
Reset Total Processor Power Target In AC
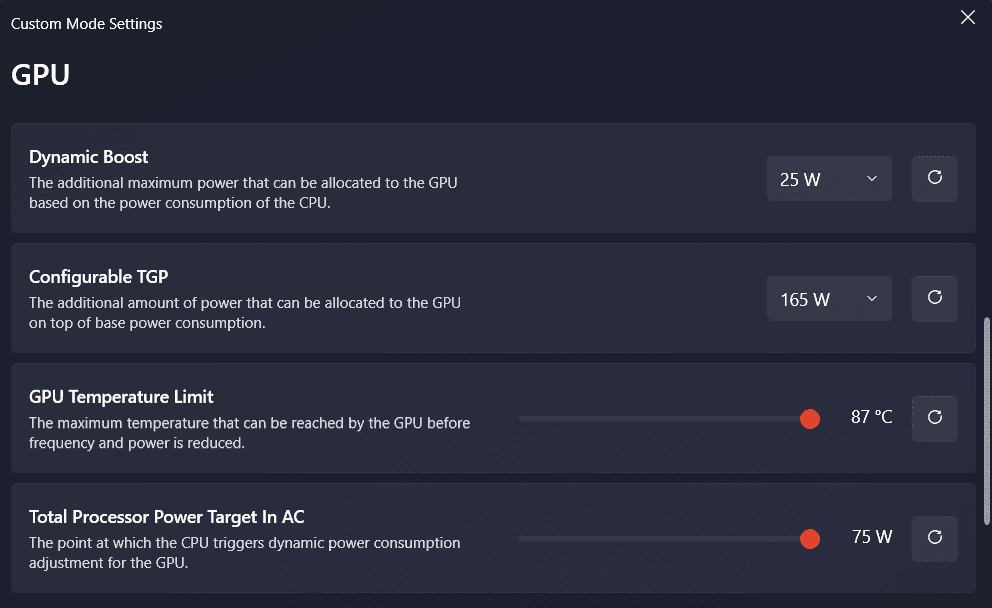[934, 538]
